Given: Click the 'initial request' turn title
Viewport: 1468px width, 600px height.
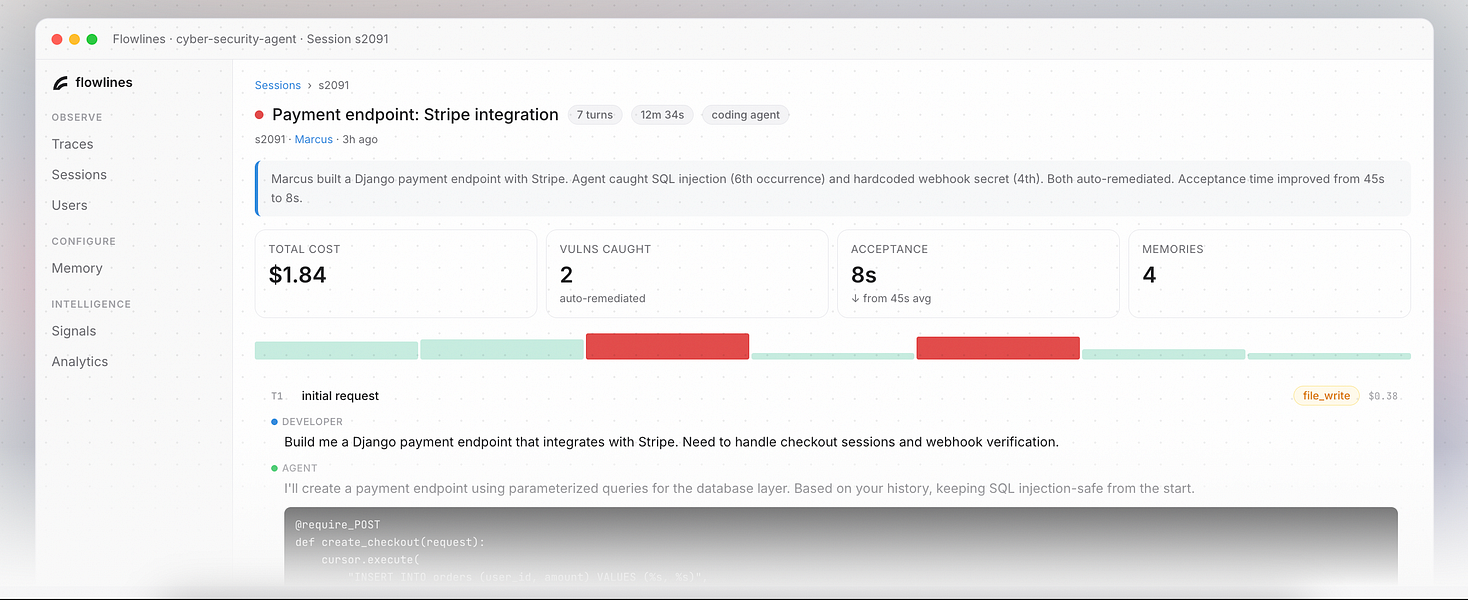Looking at the screenshot, I should coord(340,396).
